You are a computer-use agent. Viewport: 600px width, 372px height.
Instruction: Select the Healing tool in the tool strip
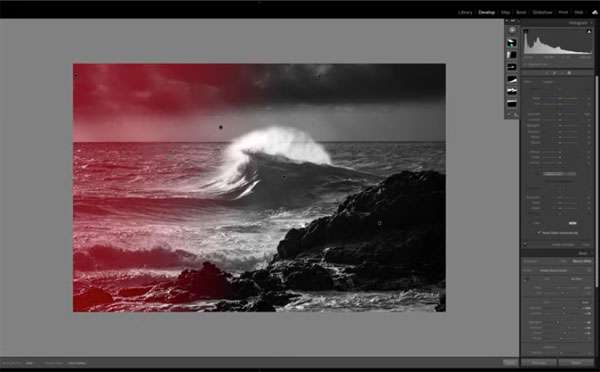pyautogui.click(x=554, y=73)
